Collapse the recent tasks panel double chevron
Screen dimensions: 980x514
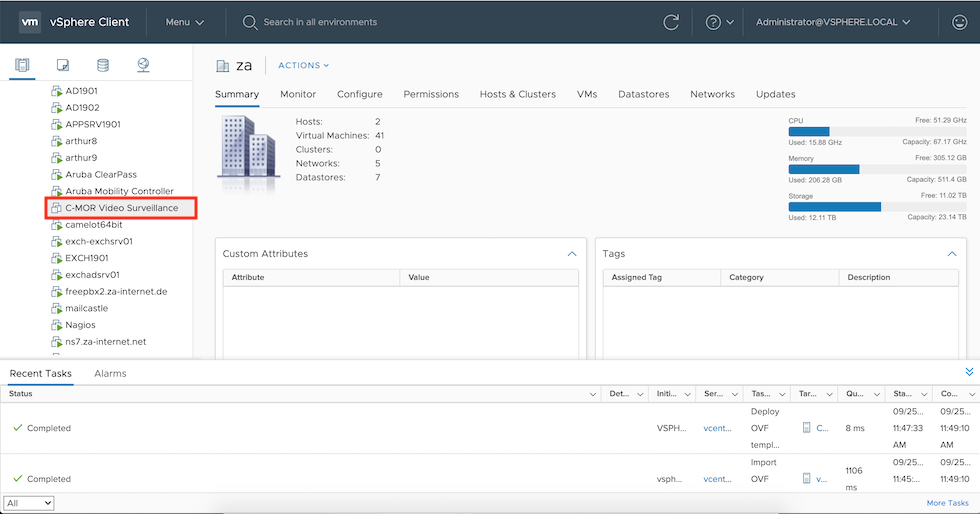[969, 372]
